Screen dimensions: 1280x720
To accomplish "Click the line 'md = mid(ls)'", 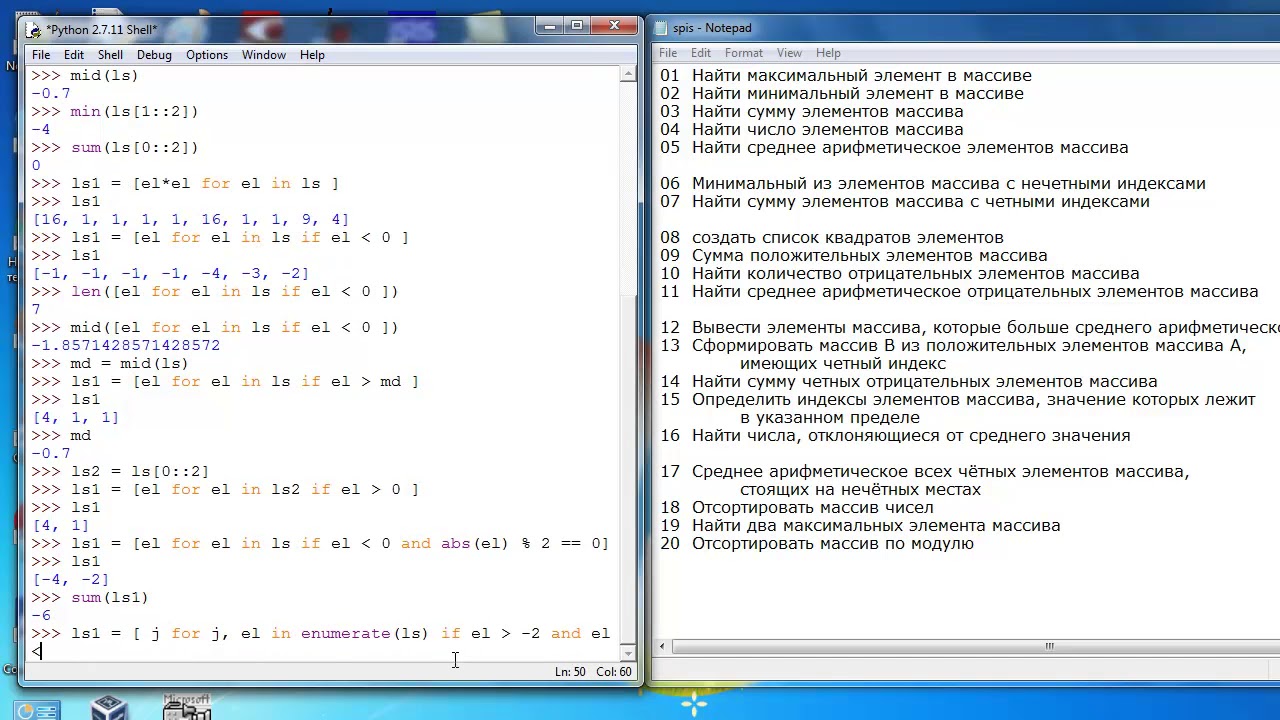I will pyautogui.click(x=129, y=363).
